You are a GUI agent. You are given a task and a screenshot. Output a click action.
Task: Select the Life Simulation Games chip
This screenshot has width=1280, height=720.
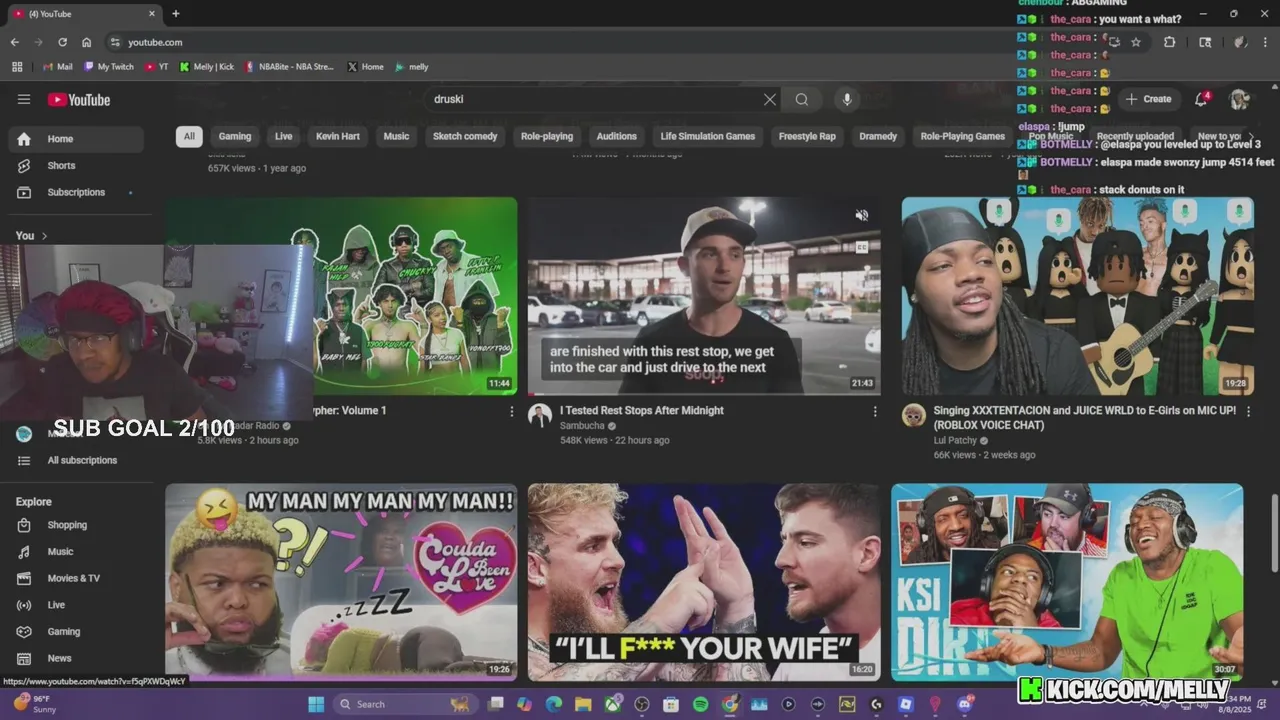708,136
